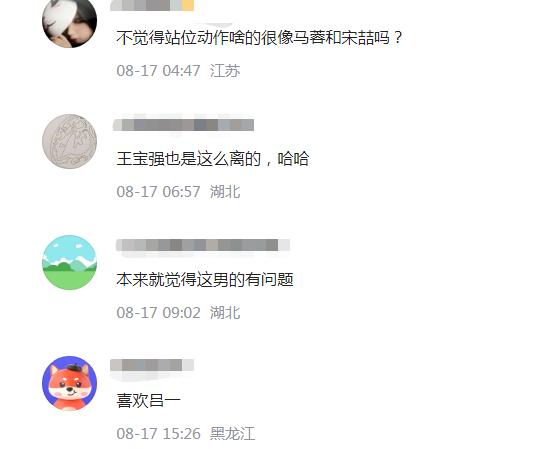The height and width of the screenshot is (449, 558).
Task: Open the green landscape avatar profile
Action: coord(69,262)
